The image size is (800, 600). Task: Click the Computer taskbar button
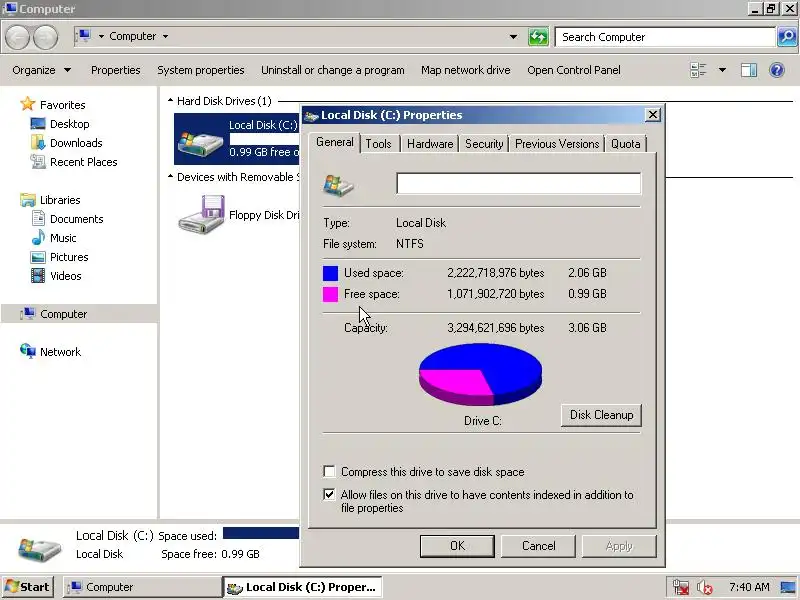pos(142,587)
